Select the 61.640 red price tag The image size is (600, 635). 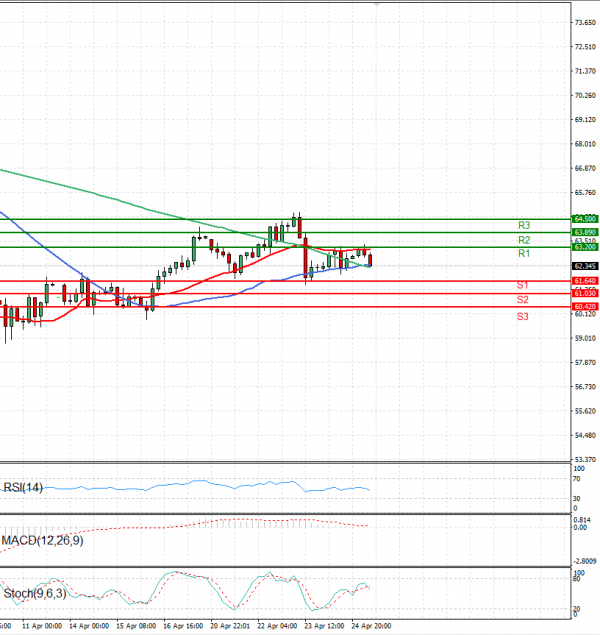584,282
